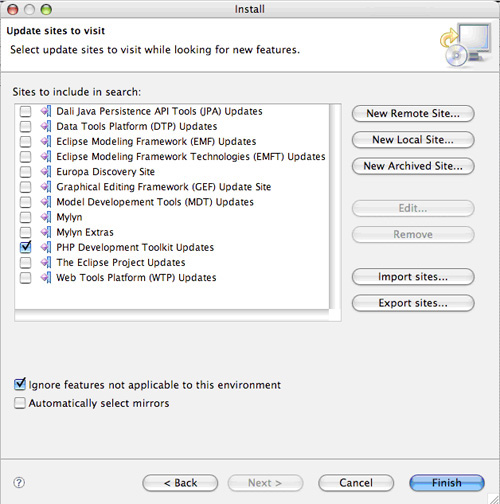Check The Eclipse Project Updates checkbox

(25, 262)
